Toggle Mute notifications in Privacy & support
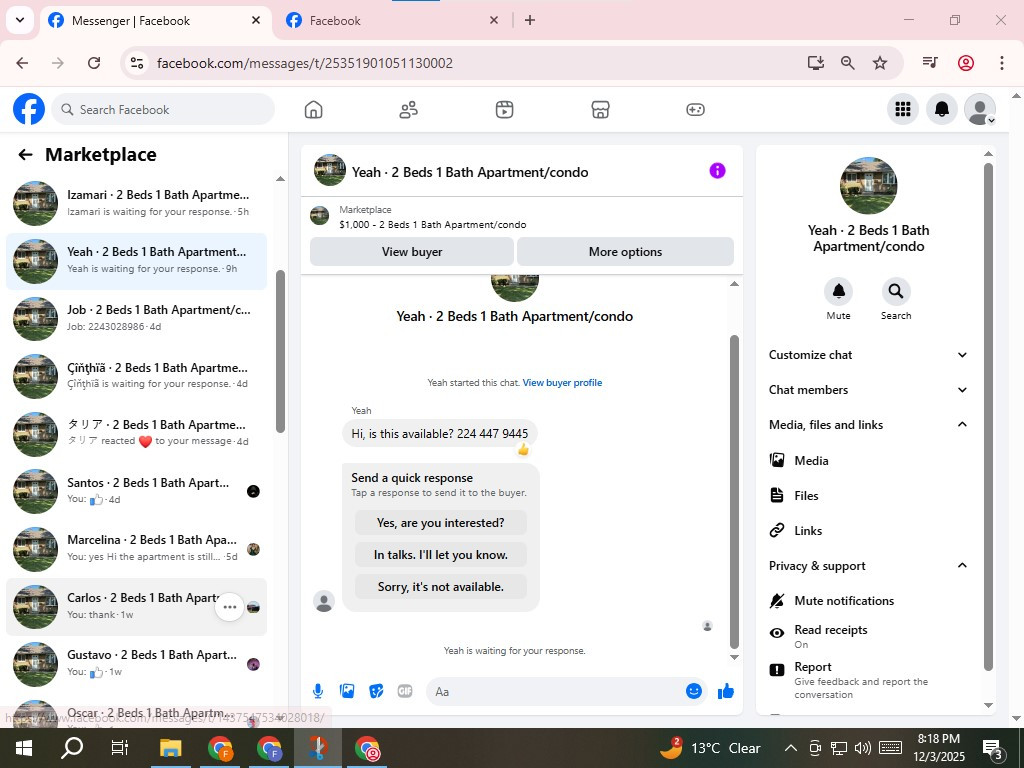 (866, 601)
